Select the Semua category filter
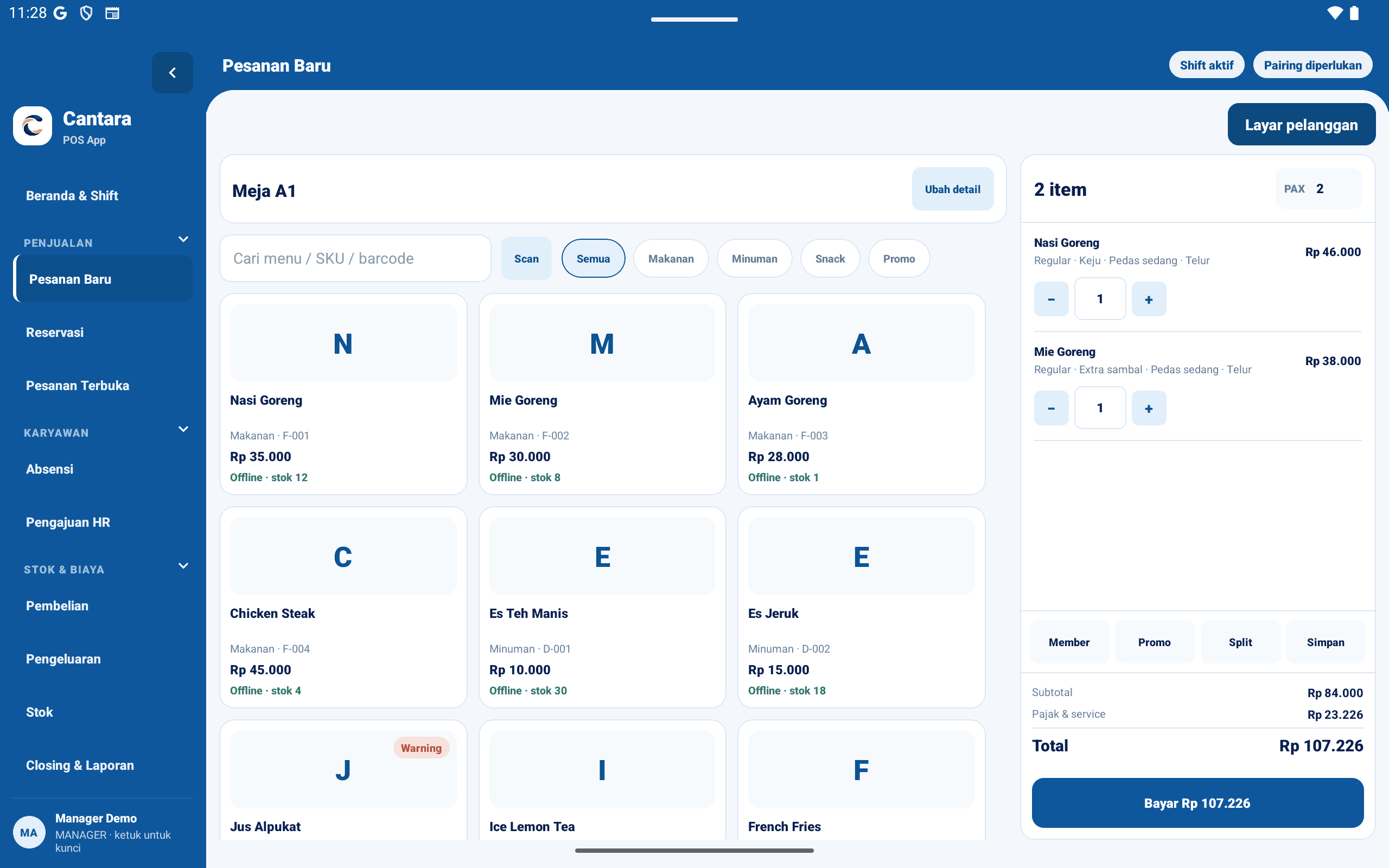The width and height of the screenshot is (1389, 868). click(593, 258)
